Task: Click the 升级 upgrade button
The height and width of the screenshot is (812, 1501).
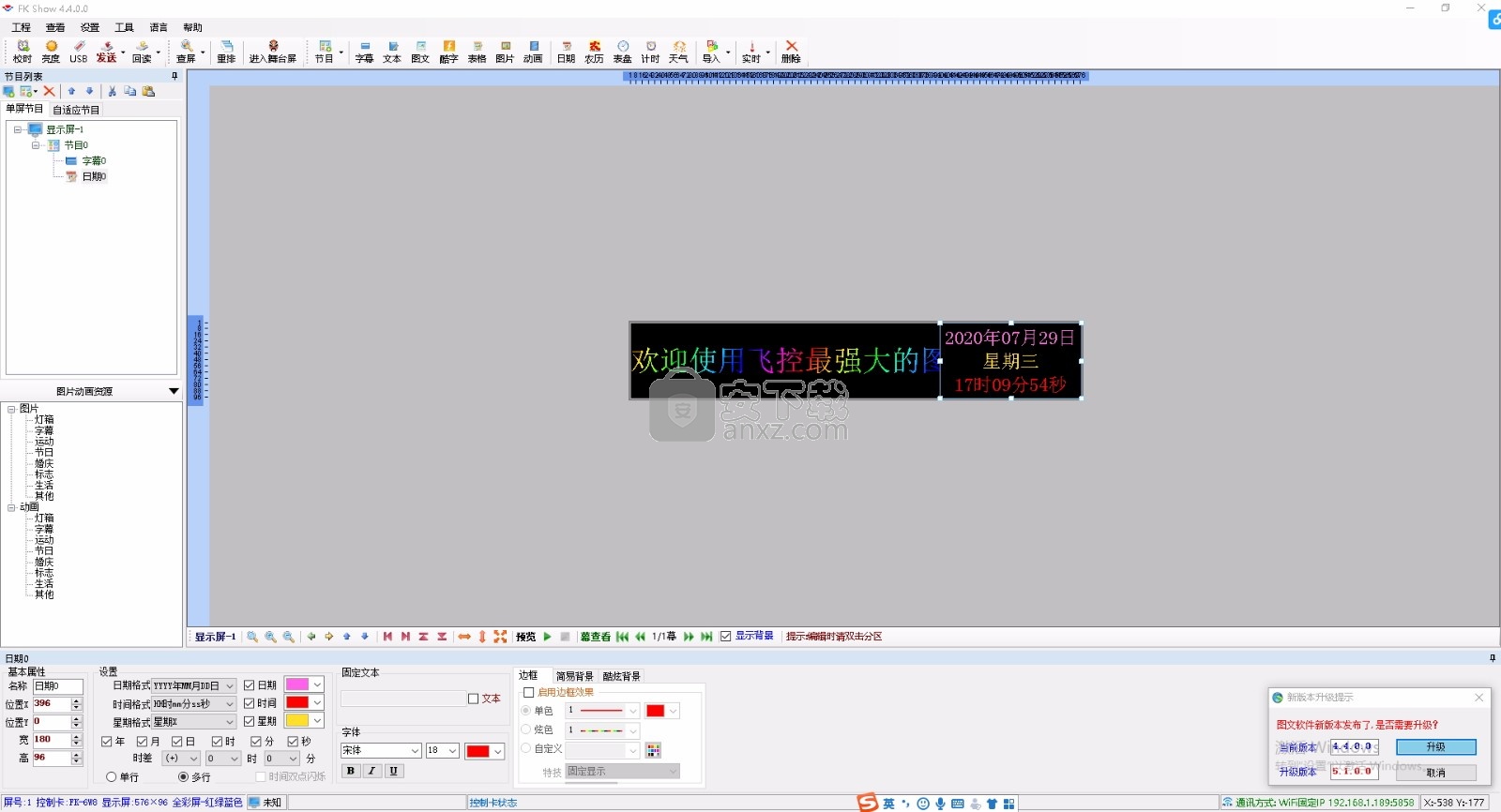Action: tap(1435, 747)
